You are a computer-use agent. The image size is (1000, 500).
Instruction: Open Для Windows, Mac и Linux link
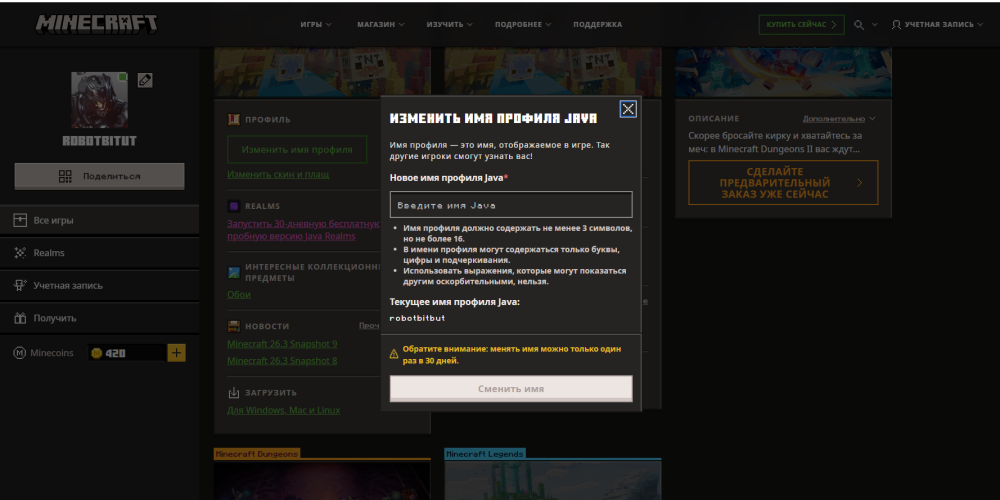[x=284, y=410]
